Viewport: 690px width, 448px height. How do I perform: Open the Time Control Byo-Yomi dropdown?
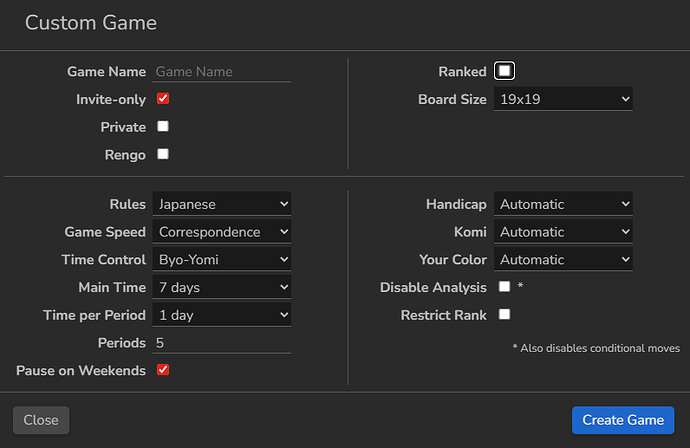[222, 259]
